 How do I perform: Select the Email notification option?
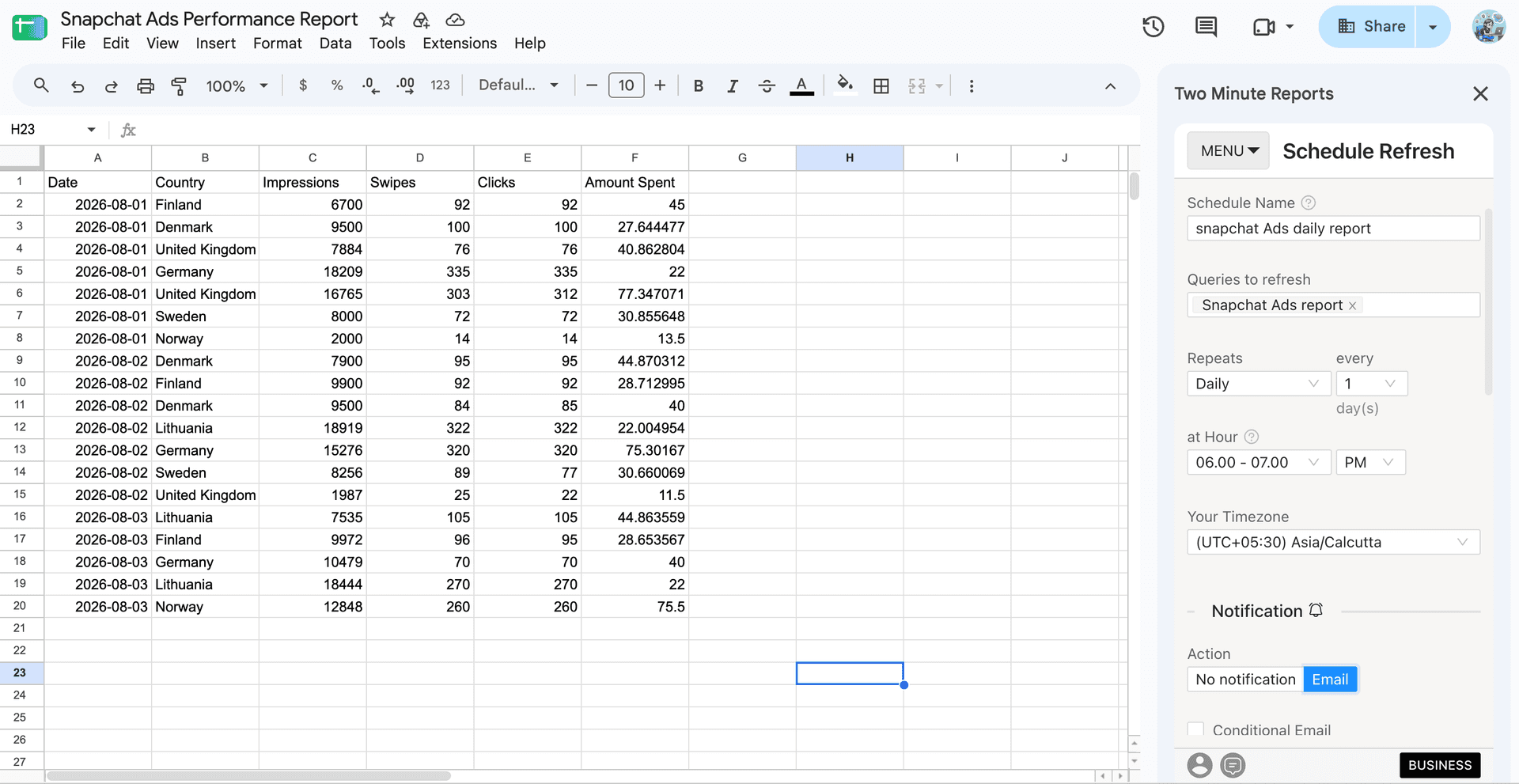[1330, 680]
